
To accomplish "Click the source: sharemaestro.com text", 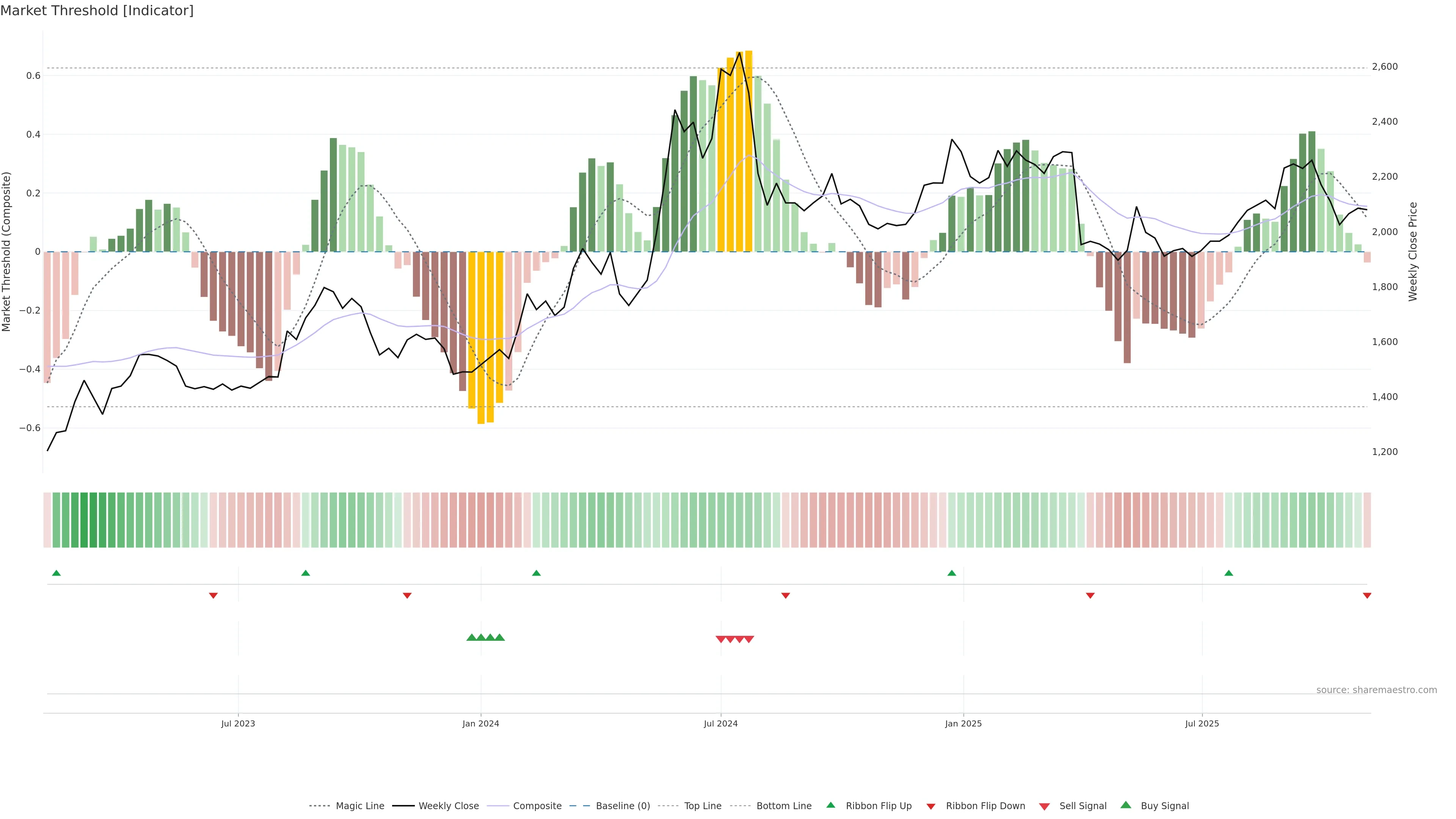I will click(x=1376, y=690).
